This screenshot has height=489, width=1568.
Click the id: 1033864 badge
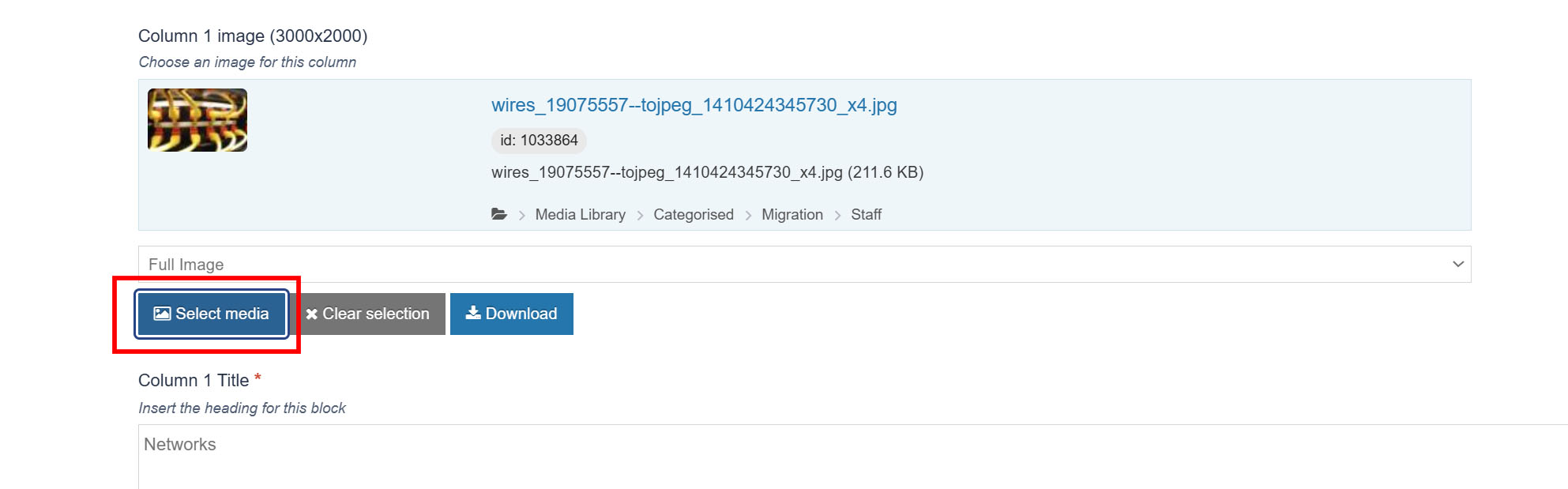[539, 141]
